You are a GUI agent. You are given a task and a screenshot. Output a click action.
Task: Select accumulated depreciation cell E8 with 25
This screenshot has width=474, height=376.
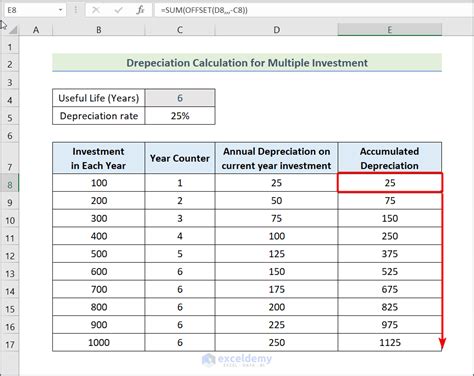(390, 183)
